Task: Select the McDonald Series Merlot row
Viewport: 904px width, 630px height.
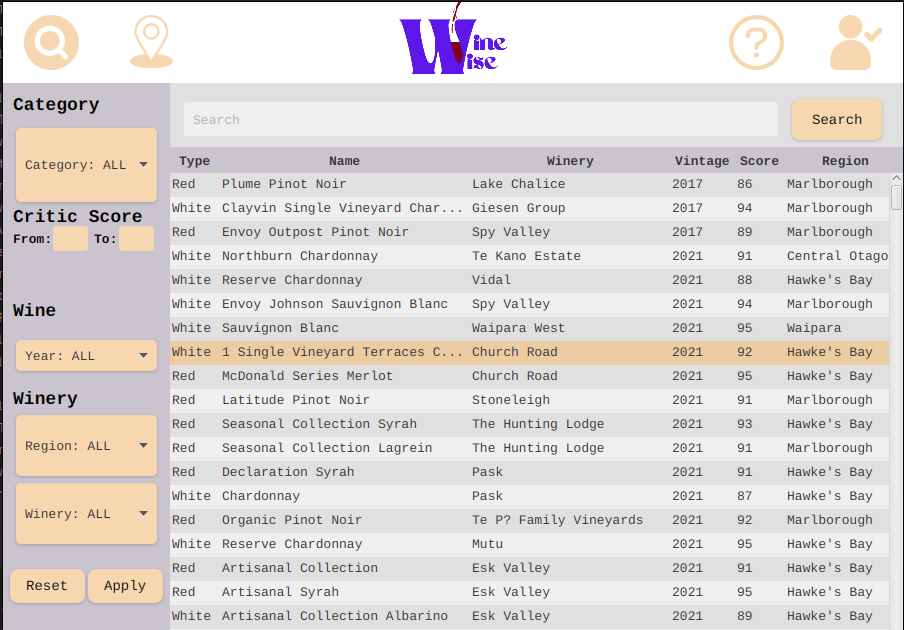Action: coord(529,376)
